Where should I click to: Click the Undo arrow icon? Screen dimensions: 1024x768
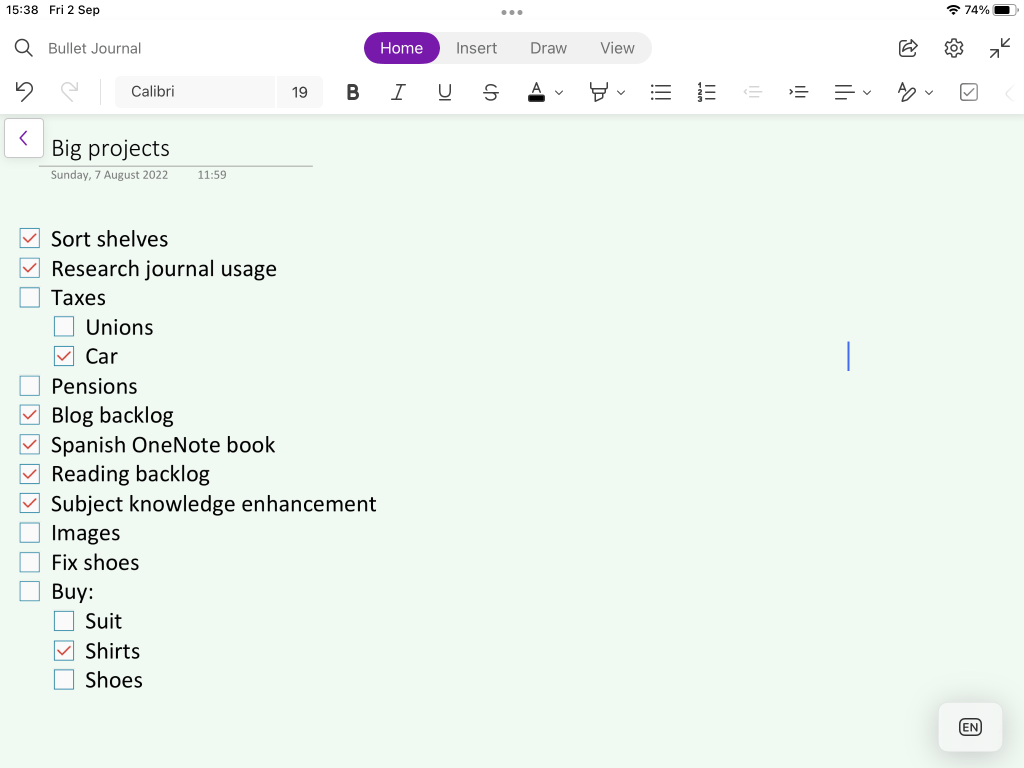tap(24, 92)
